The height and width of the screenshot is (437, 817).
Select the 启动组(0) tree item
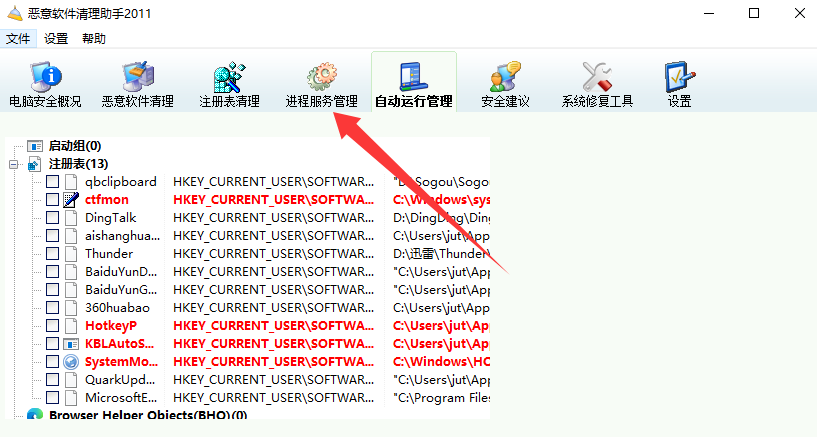click(x=75, y=146)
